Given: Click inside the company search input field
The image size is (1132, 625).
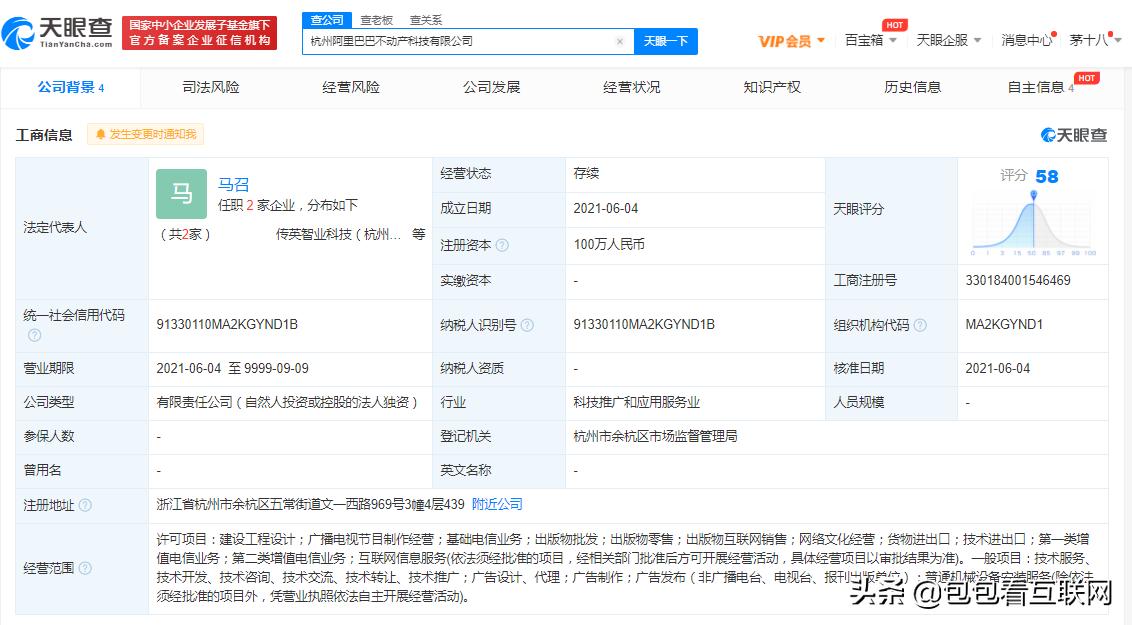Looking at the screenshot, I should pyautogui.click(x=450, y=41).
